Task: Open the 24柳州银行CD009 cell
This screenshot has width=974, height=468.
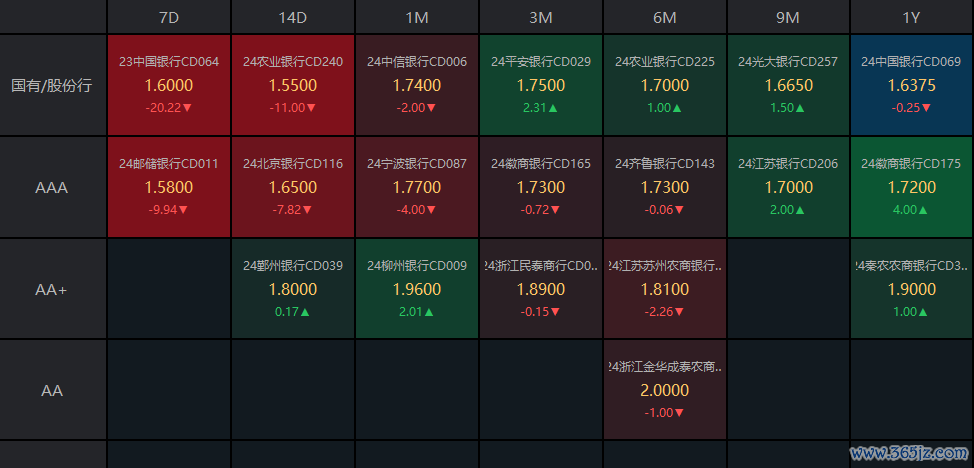Action: point(417,289)
